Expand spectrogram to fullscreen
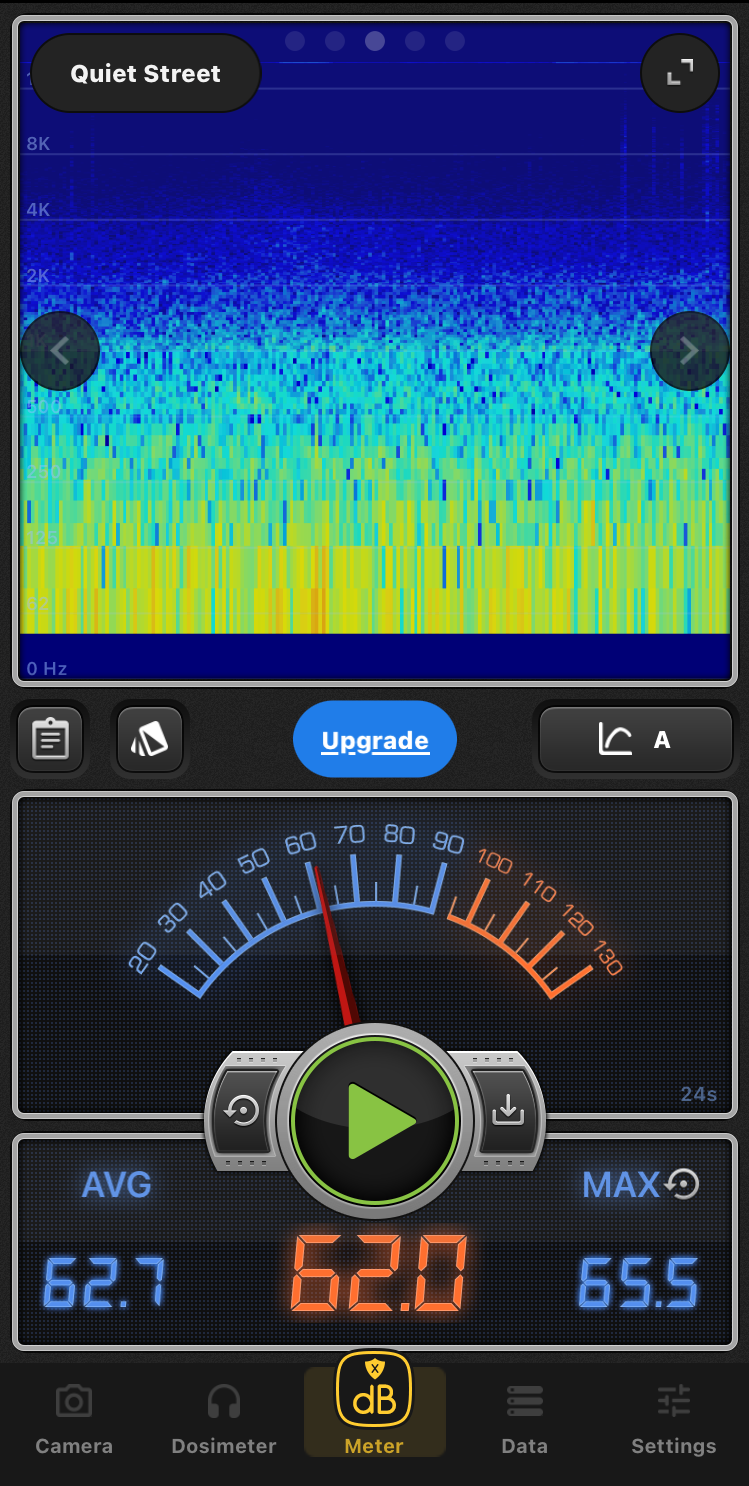Screen dimensions: 749x1486 [x=680, y=73]
